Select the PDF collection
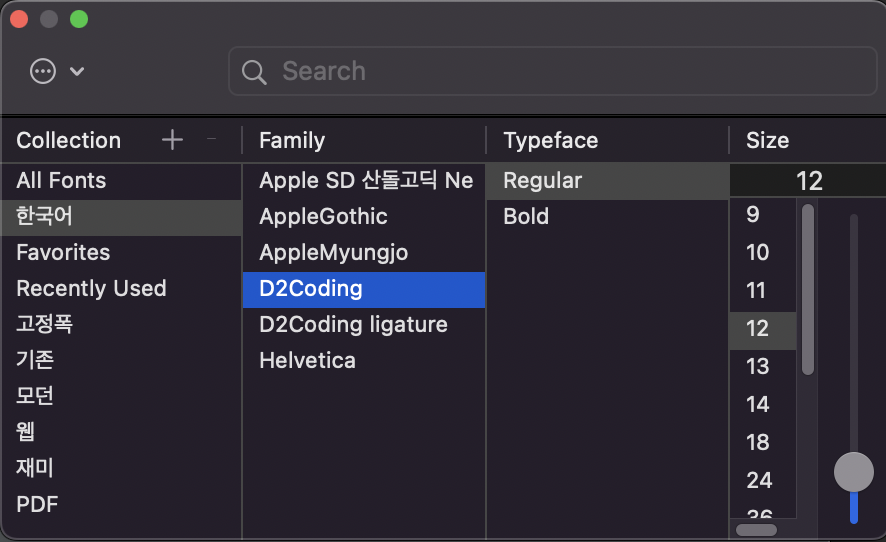 pos(121,504)
